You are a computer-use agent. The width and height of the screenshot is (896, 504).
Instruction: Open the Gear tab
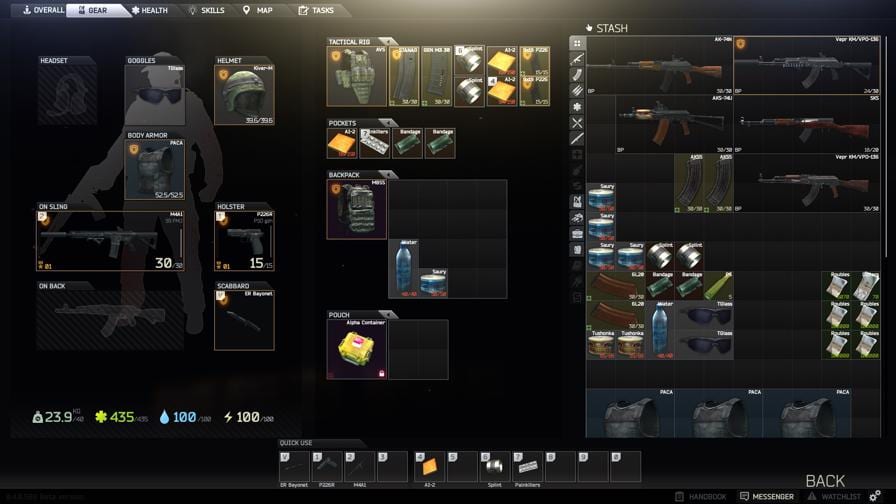click(x=96, y=10)
